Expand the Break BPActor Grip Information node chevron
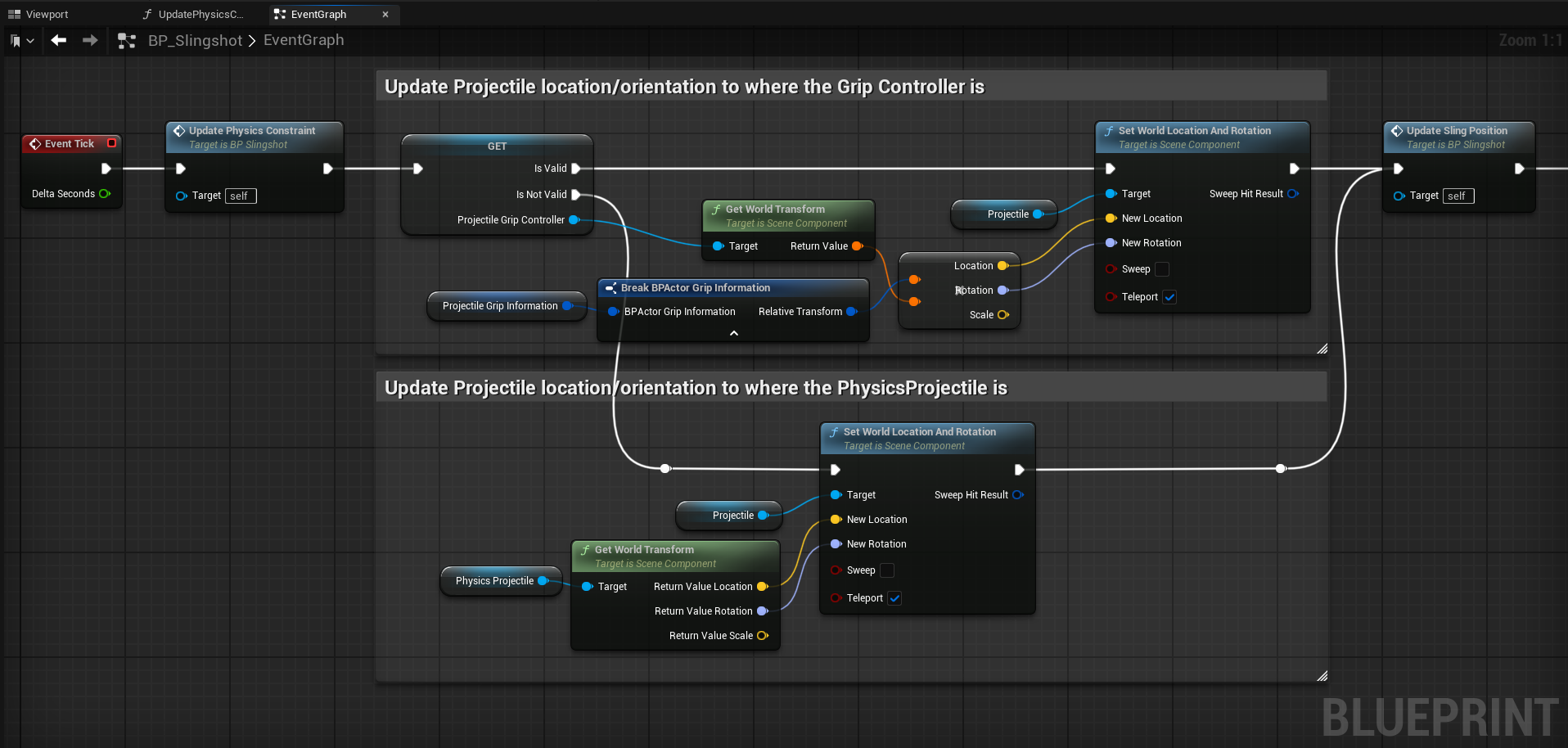The image size is (1568, 748). (734, 333)
